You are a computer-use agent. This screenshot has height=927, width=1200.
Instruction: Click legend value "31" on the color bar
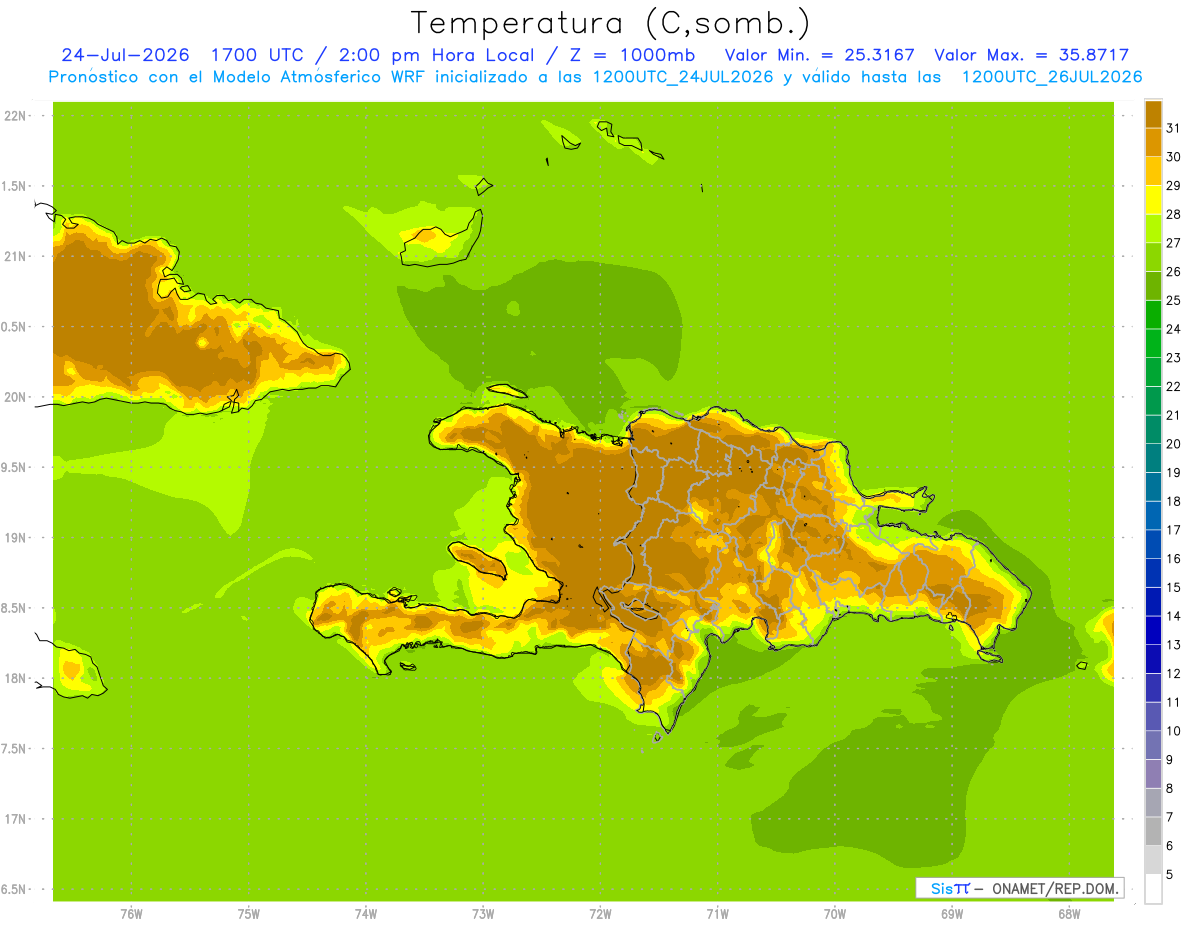pos(1173,128)
